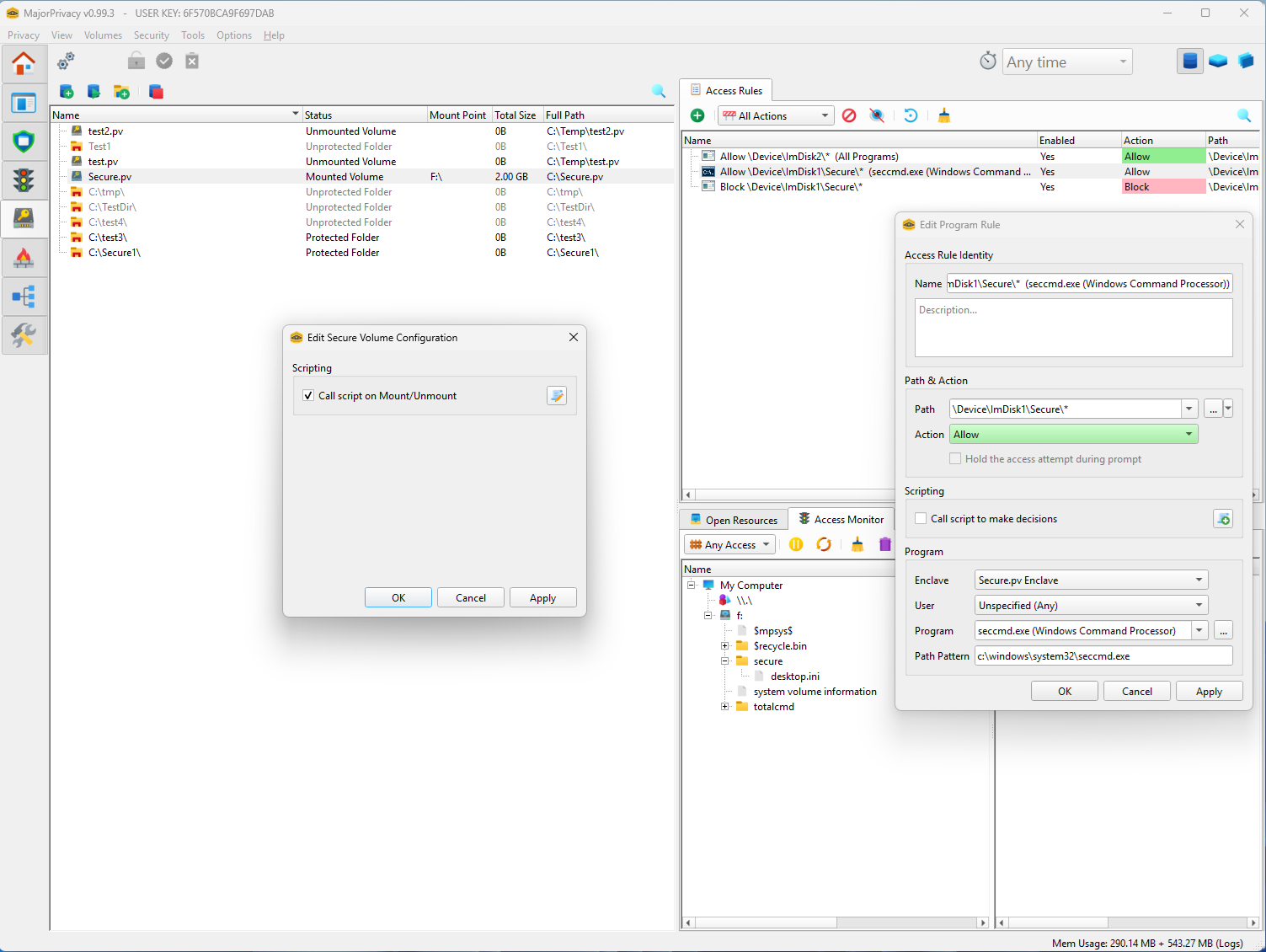Edit the mount/unmount script with the pencil icon
The height and width of the screenshot is (952, 1266).
(x=557, y=396)
